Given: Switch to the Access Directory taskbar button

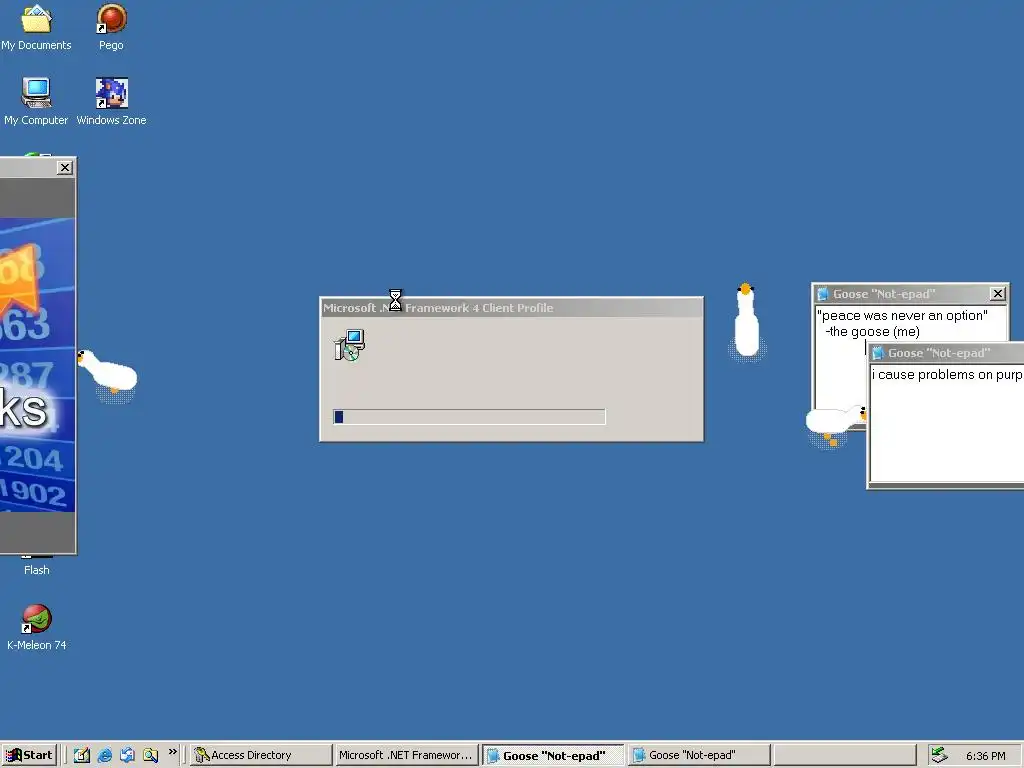Looking at the screenshot, I should pyautogui.click(x=261, y=755).
